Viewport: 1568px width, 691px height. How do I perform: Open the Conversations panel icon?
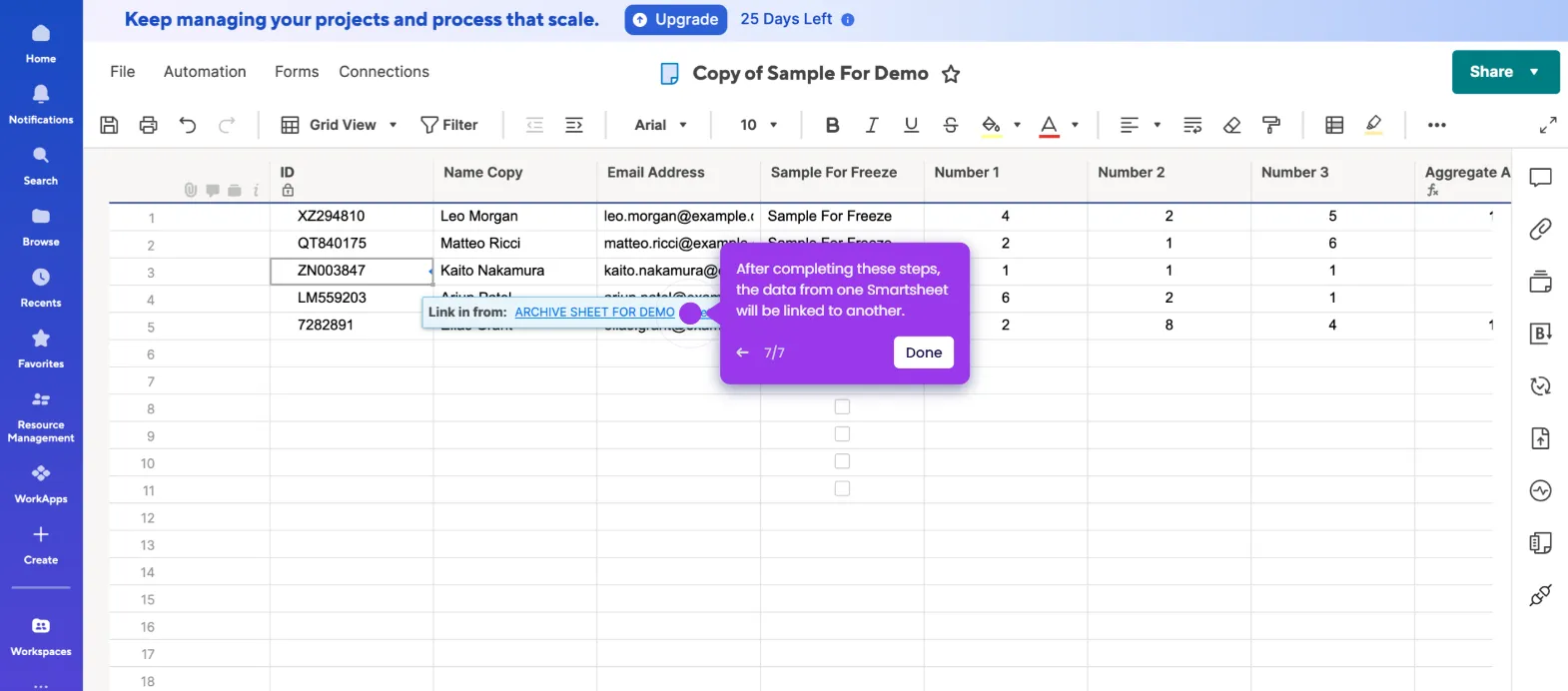pos(1541,178)
